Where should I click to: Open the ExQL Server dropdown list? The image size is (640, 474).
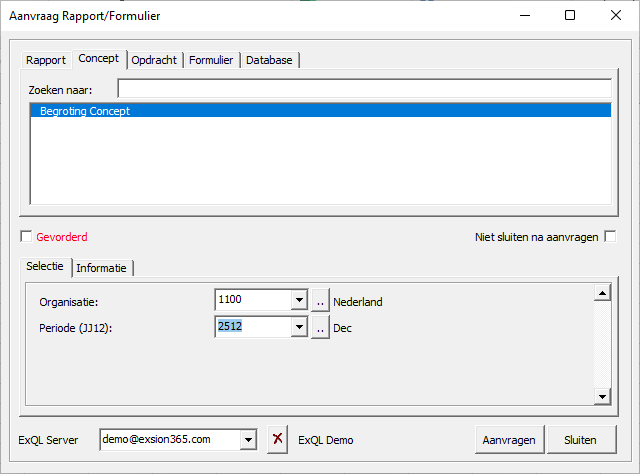(248, 440)
